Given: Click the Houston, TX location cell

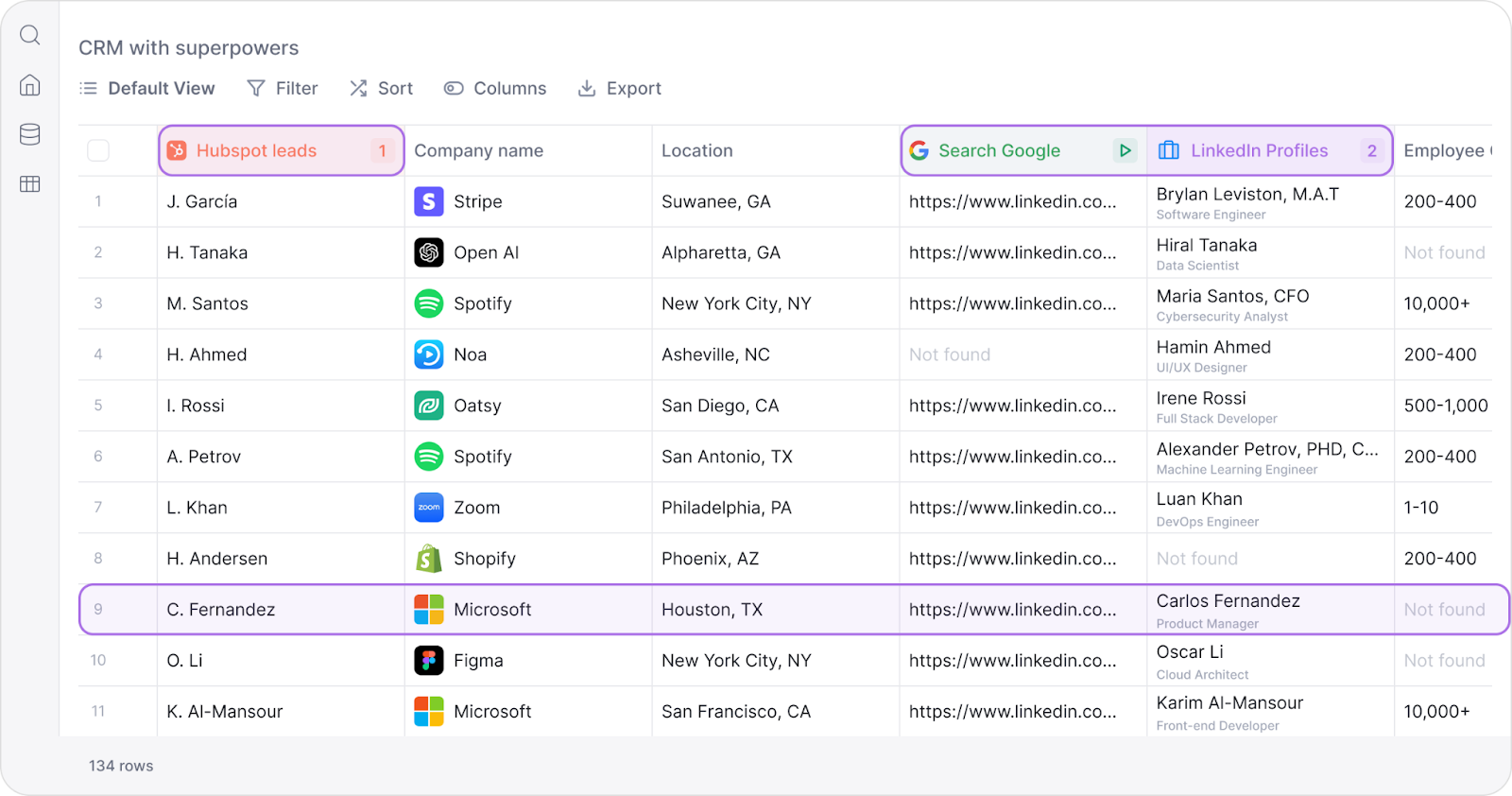Looking at the screenshot, I should click(x=776, y=610).
